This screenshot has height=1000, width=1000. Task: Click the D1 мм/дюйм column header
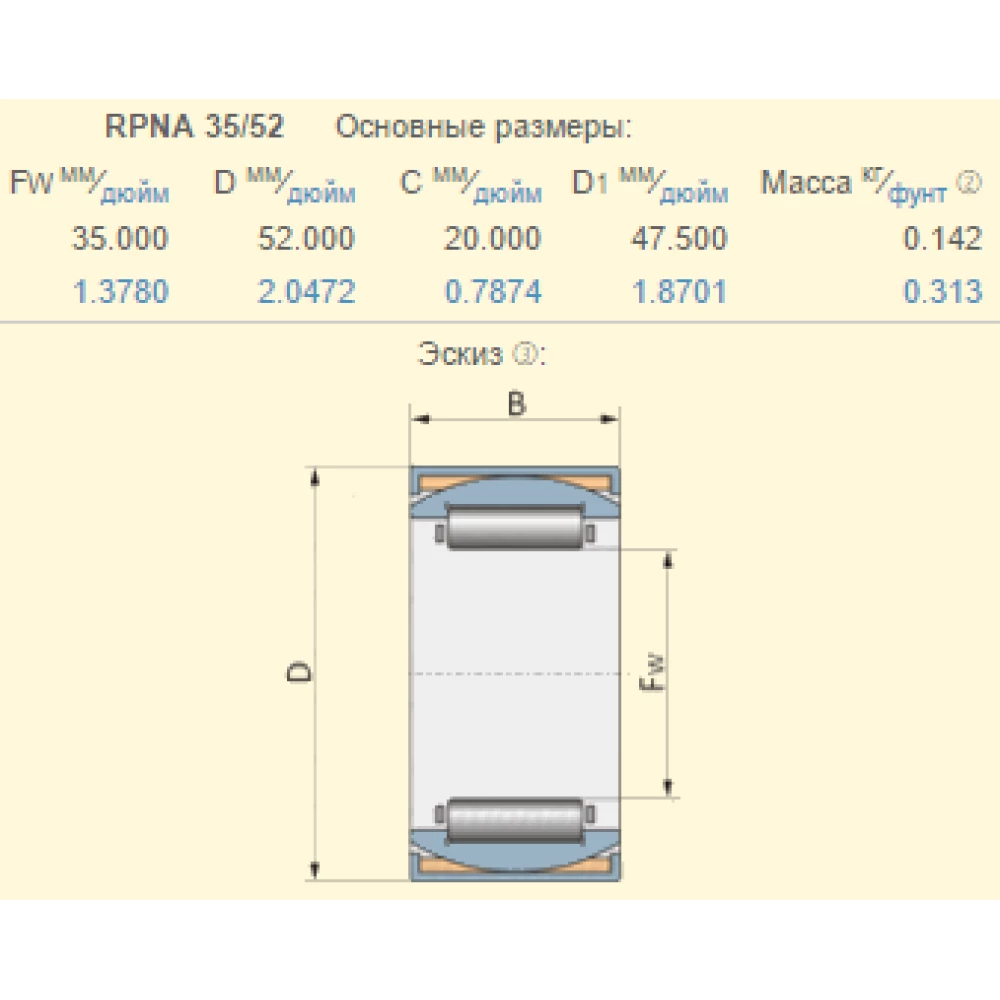[650, 184]
